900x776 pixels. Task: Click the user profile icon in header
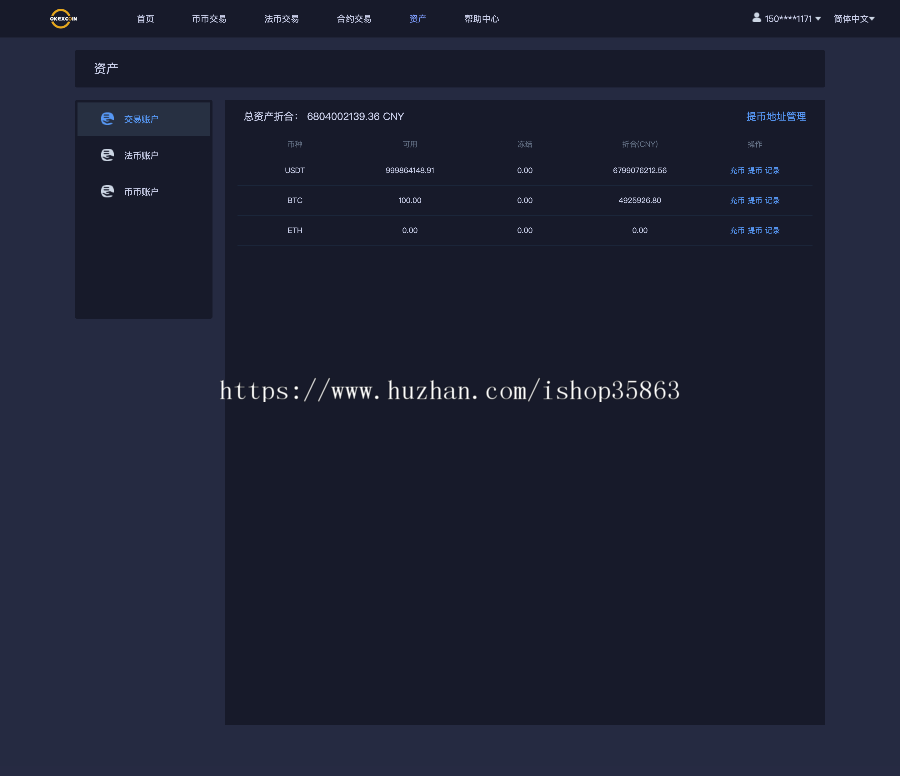pyautogui.click(x=756, y=18)
